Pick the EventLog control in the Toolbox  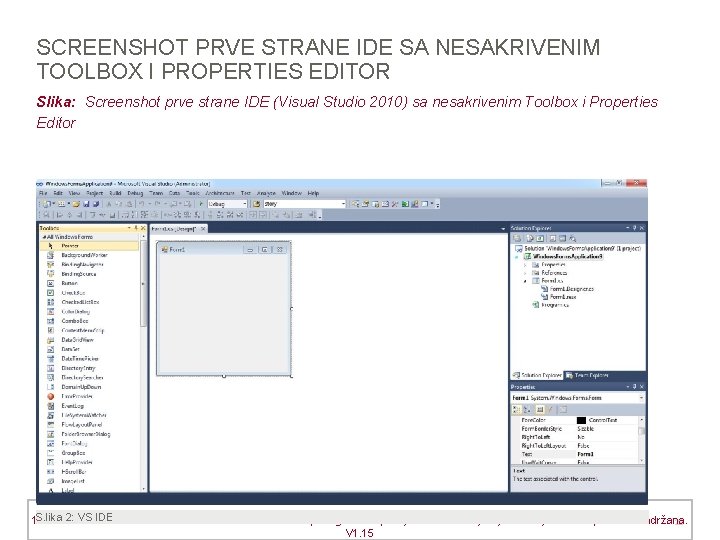pos(89,406)
